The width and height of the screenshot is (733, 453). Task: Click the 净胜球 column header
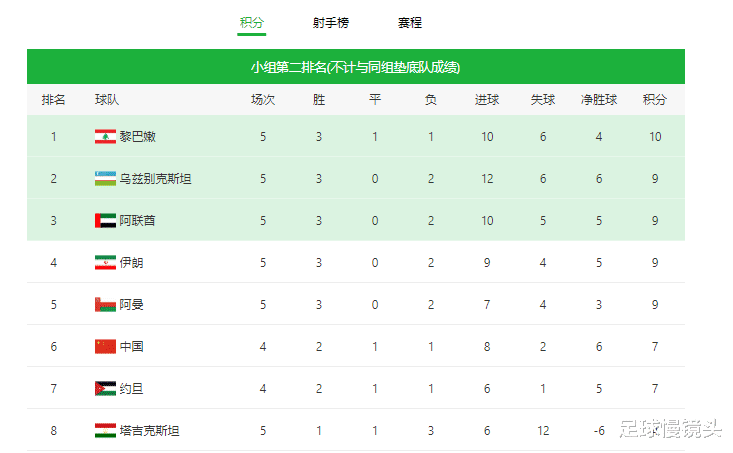(x=599, y=100)
